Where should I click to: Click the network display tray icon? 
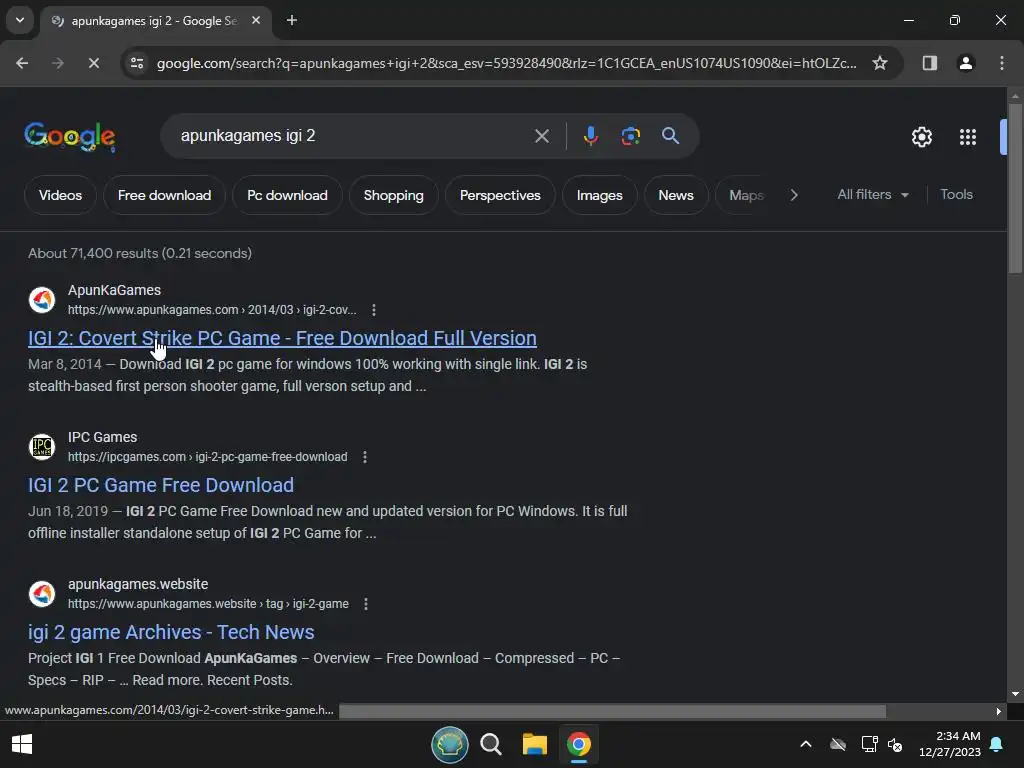(x=869, y=744)
